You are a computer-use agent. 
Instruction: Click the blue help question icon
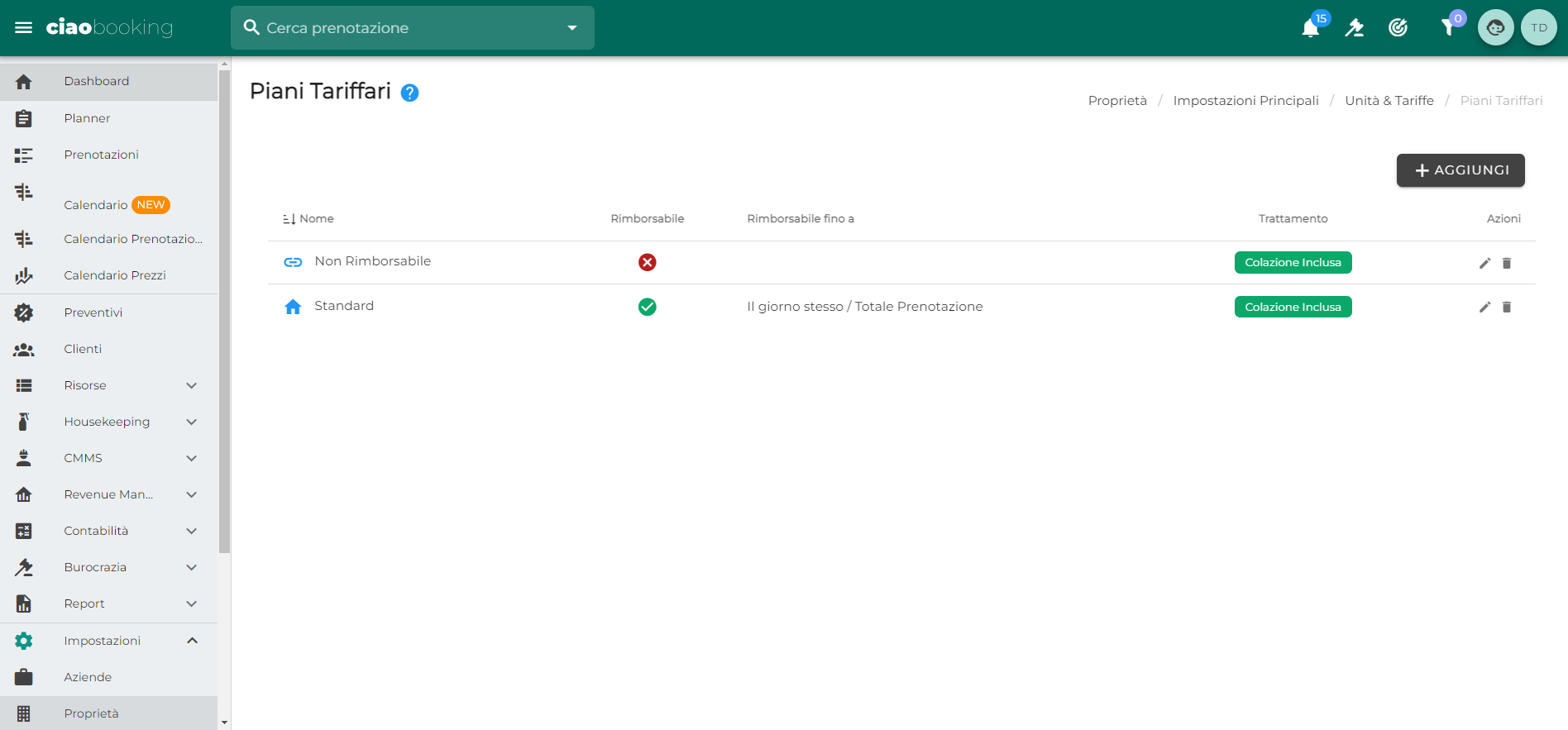409,93
